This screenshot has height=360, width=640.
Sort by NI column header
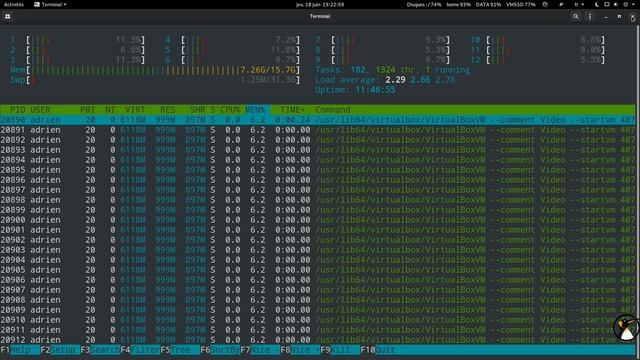click(x=110, y=110)
